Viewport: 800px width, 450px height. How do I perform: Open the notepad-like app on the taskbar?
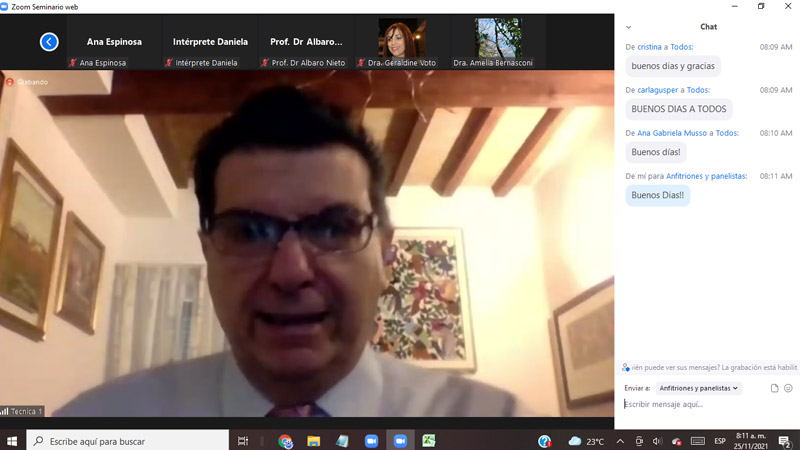point(342,441)
